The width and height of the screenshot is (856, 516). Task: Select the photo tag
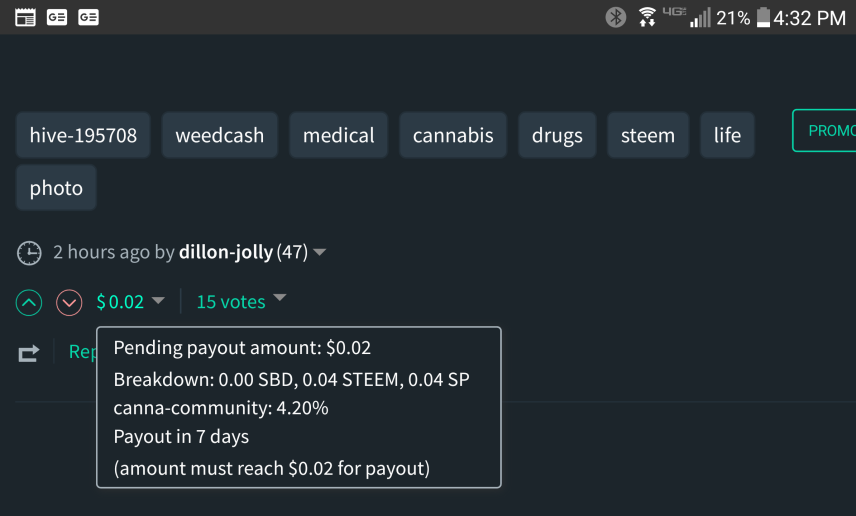pyautogui.click(x=56, y=188)
